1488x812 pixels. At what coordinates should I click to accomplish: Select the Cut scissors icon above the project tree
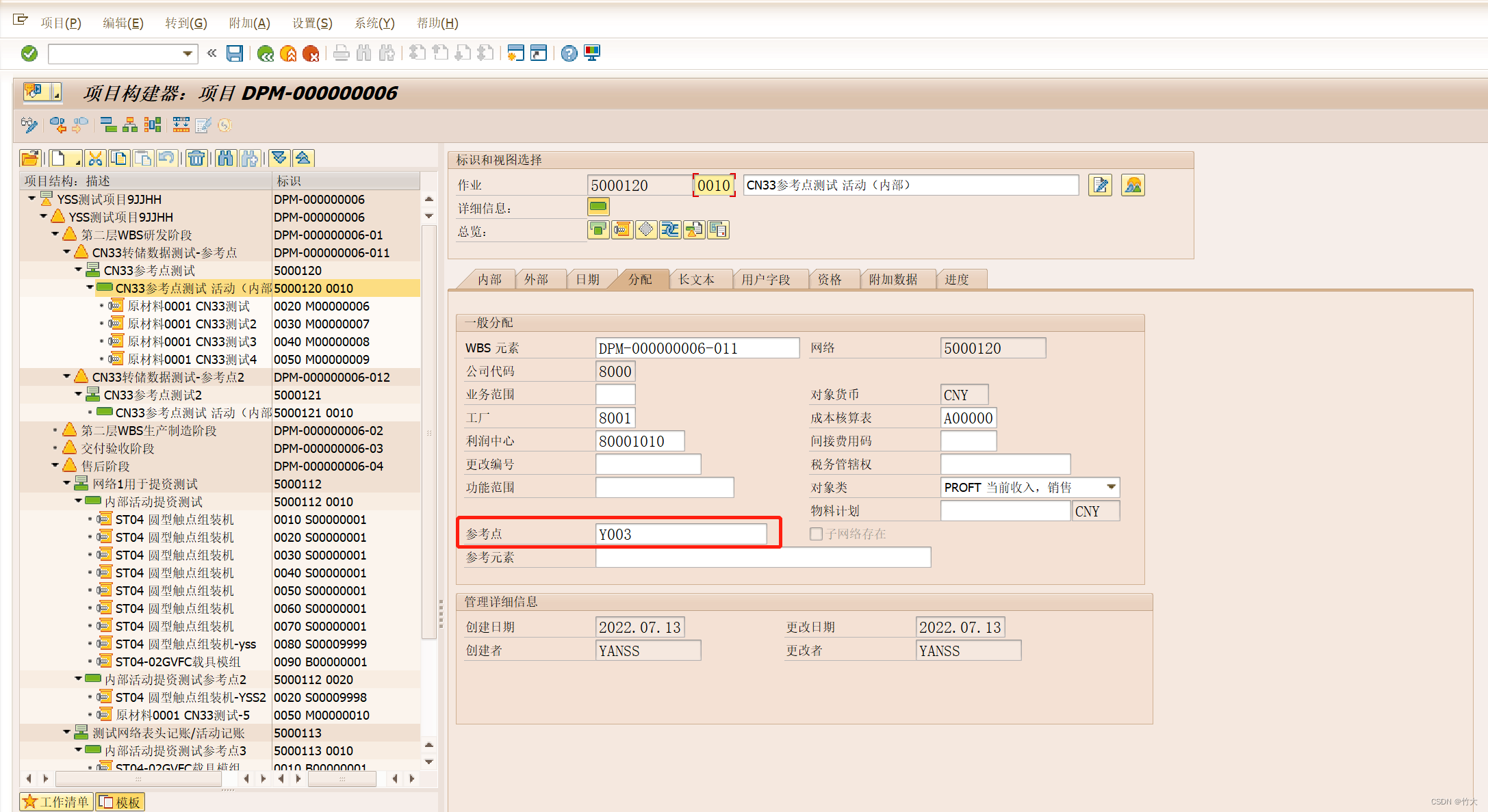(96, 158)
